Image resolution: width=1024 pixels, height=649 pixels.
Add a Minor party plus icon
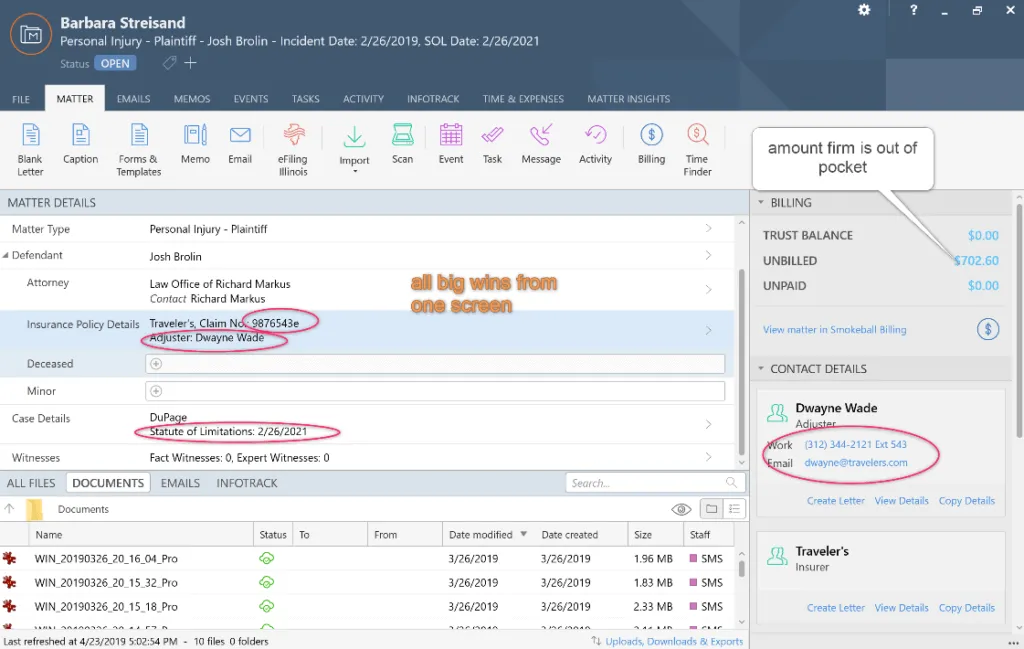tap(156, 391)
